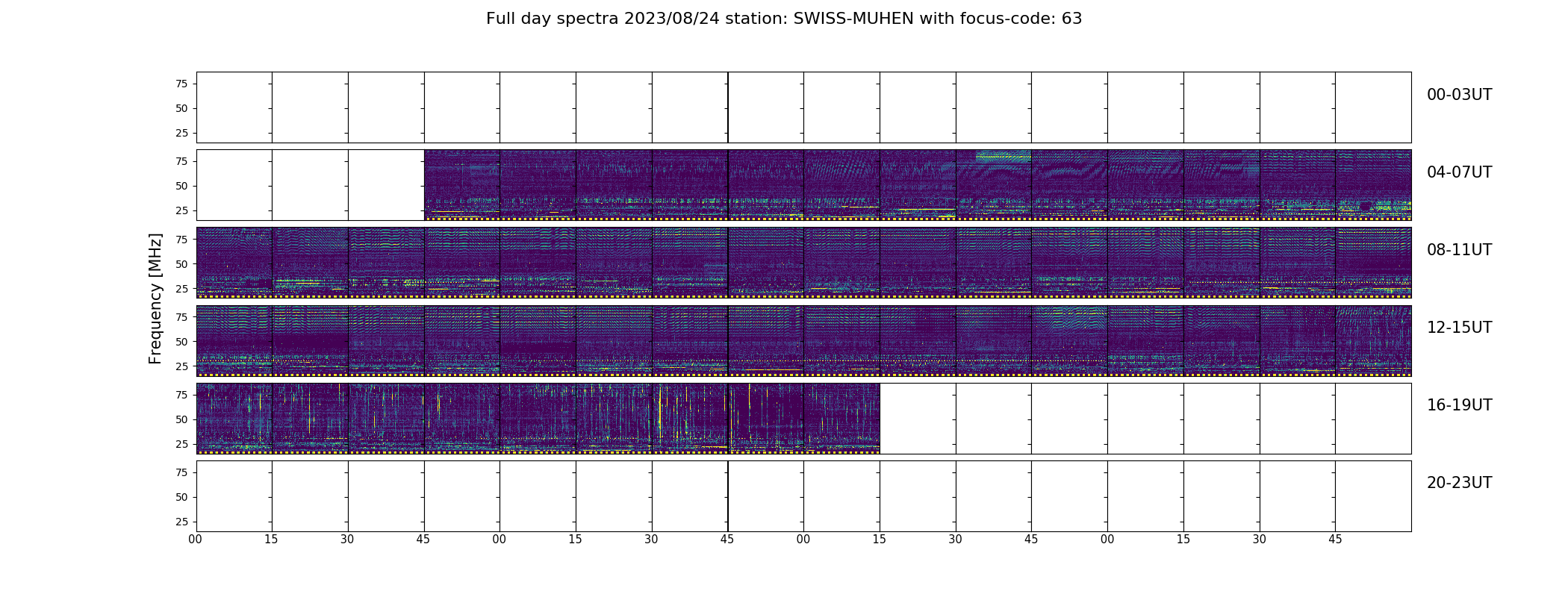Open the empty 00-03UT spectrum panel
The width and height of the screenshot is (1568, 597).
point(803,107)
